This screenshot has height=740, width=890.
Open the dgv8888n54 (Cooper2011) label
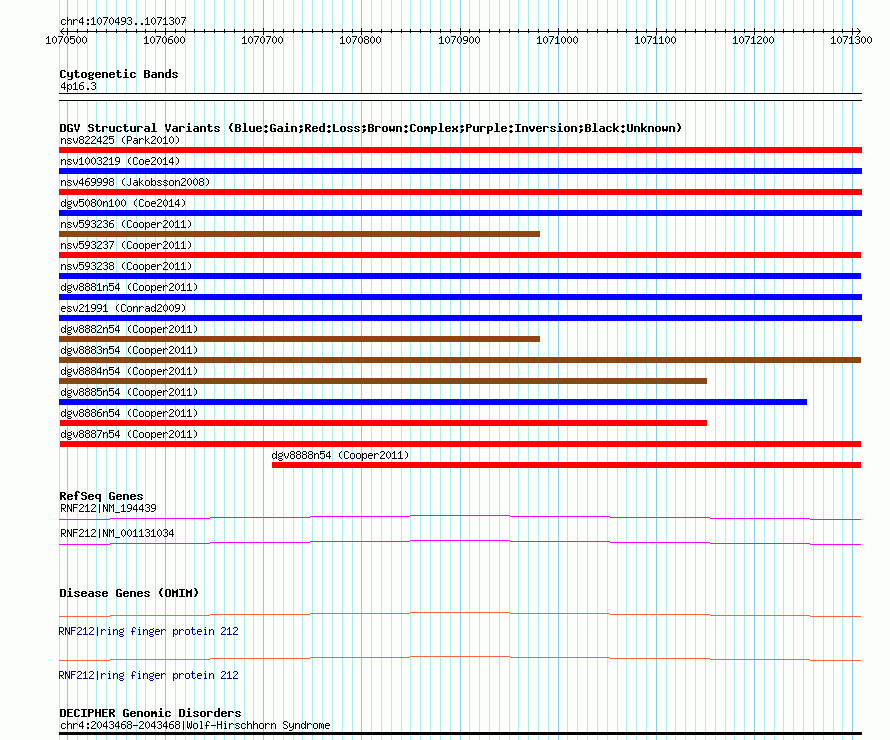(340, 455)
